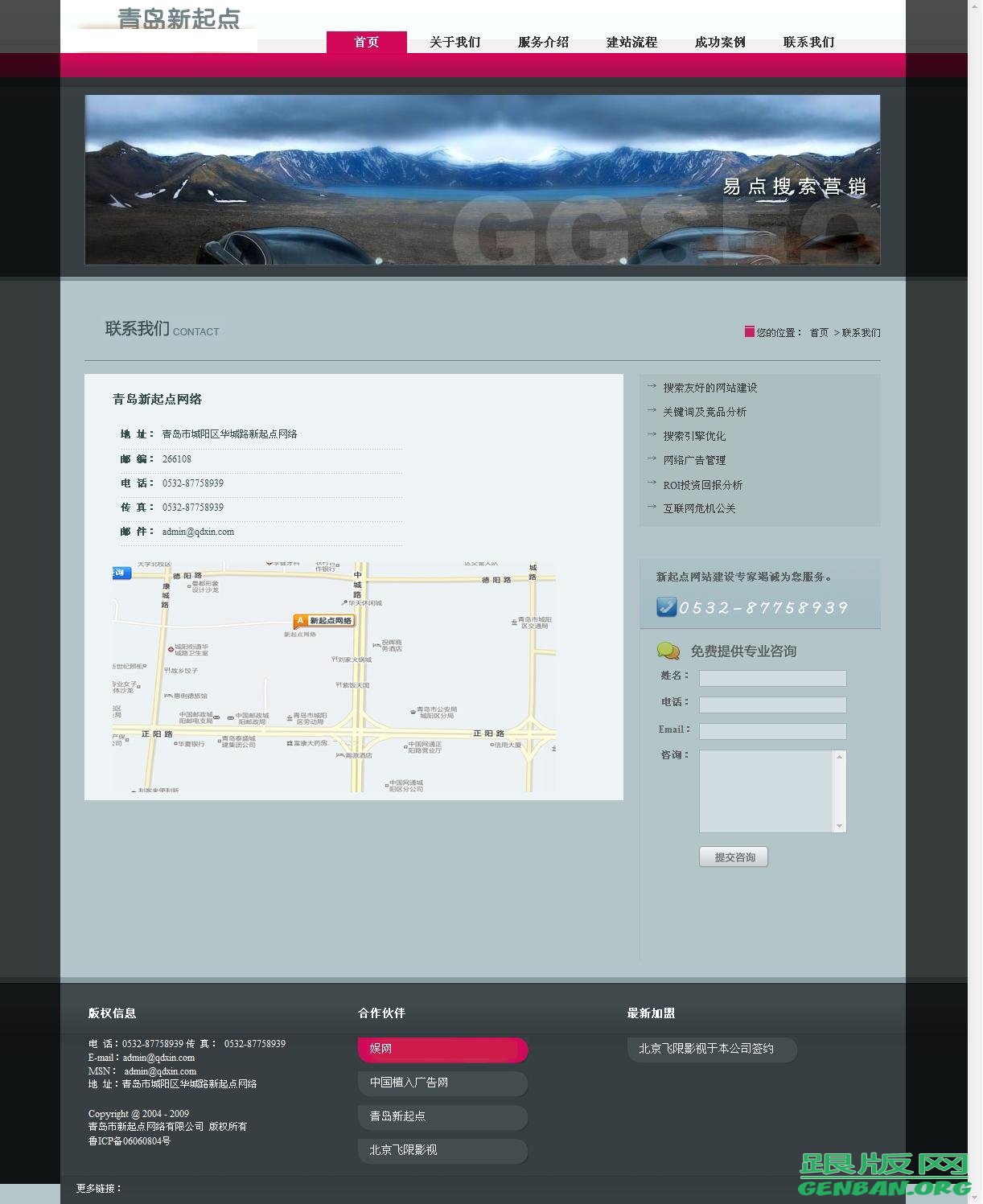Click the blue button at map's top-left corner
Image resolution: width=983 pixels, height=1204 pixels.
[121, 573]
